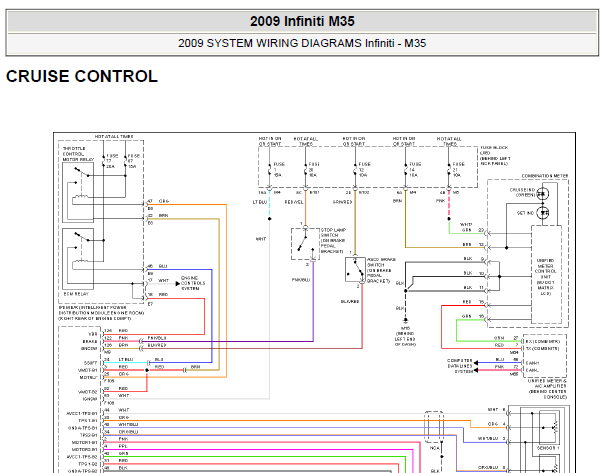Image resolution: width=603 pixels, height=473 pixels.
Task: Click the MOTRLY pin label
Action: pos(88,378)
